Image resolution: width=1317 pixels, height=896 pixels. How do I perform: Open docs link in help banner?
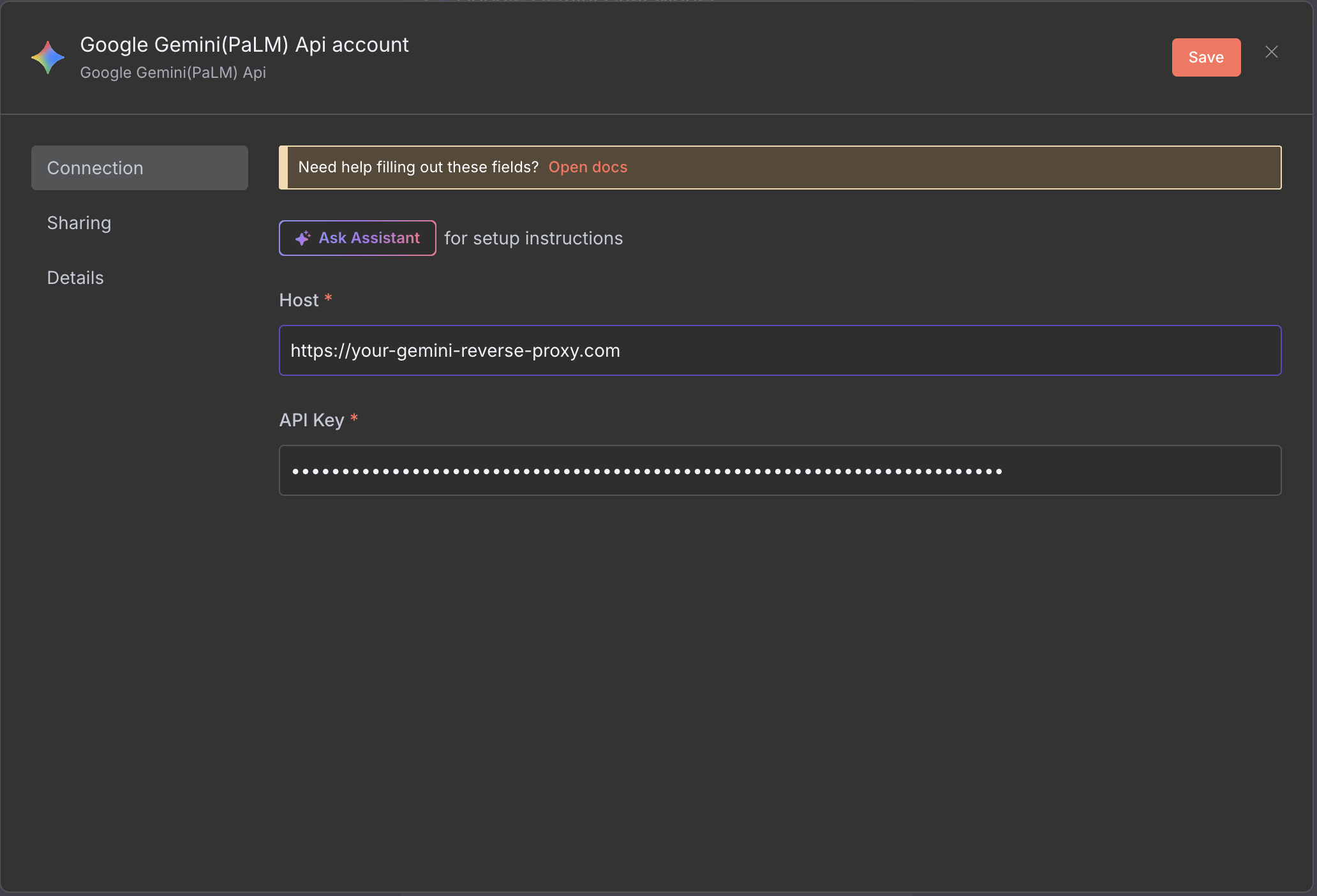588,167
